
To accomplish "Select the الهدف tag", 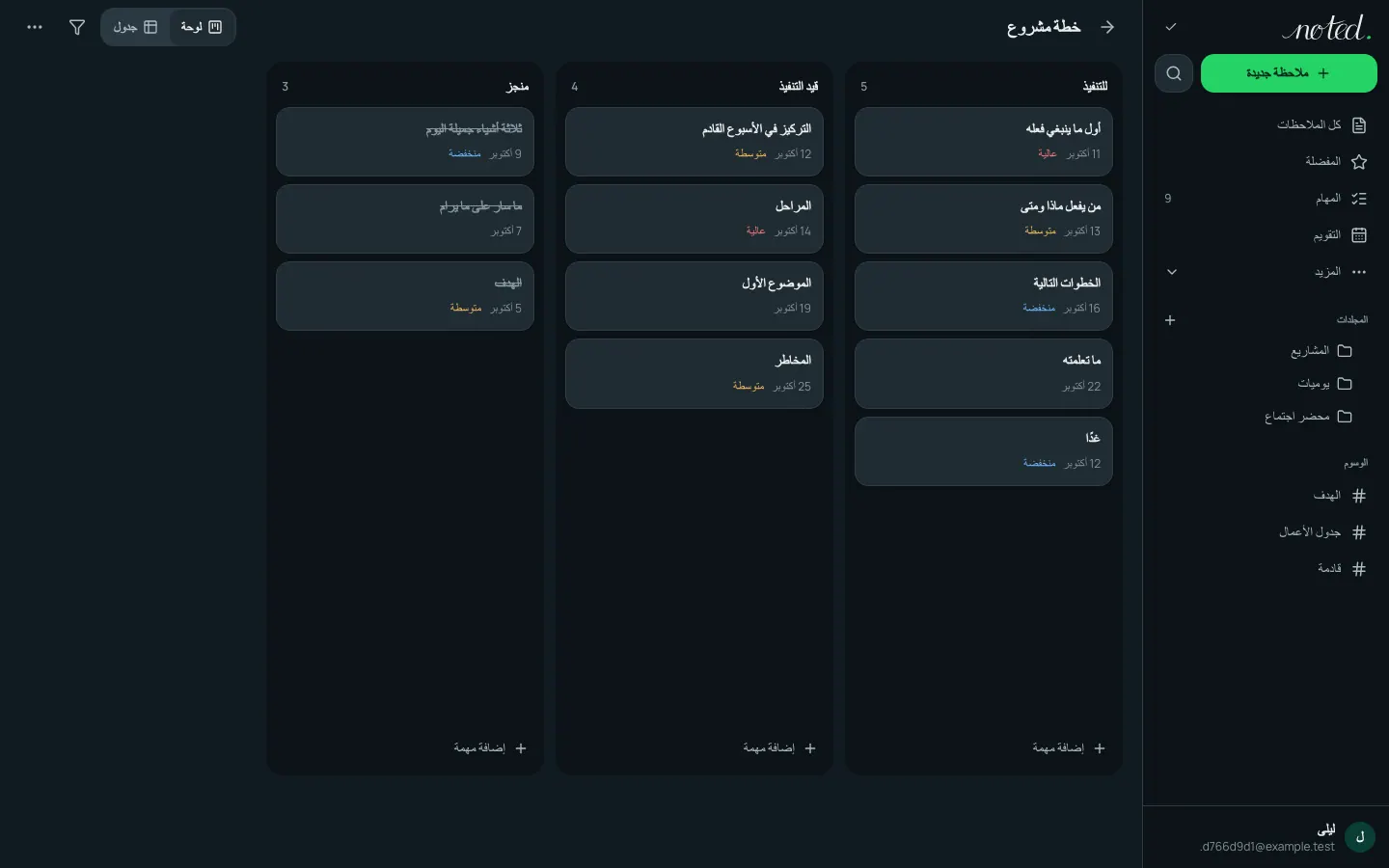I will 1266,496.
